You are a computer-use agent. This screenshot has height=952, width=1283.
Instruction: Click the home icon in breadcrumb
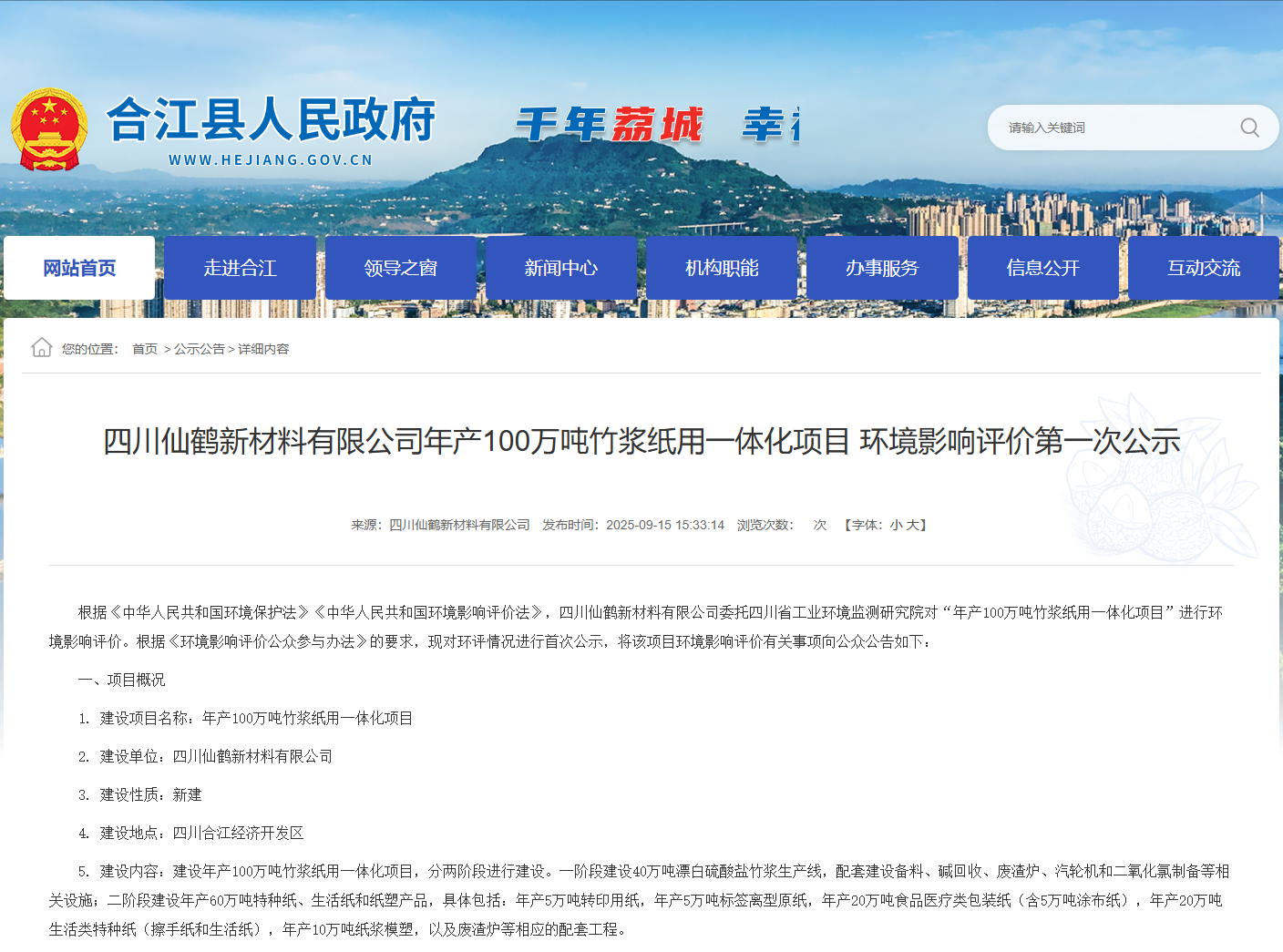[x=41, y=347]
